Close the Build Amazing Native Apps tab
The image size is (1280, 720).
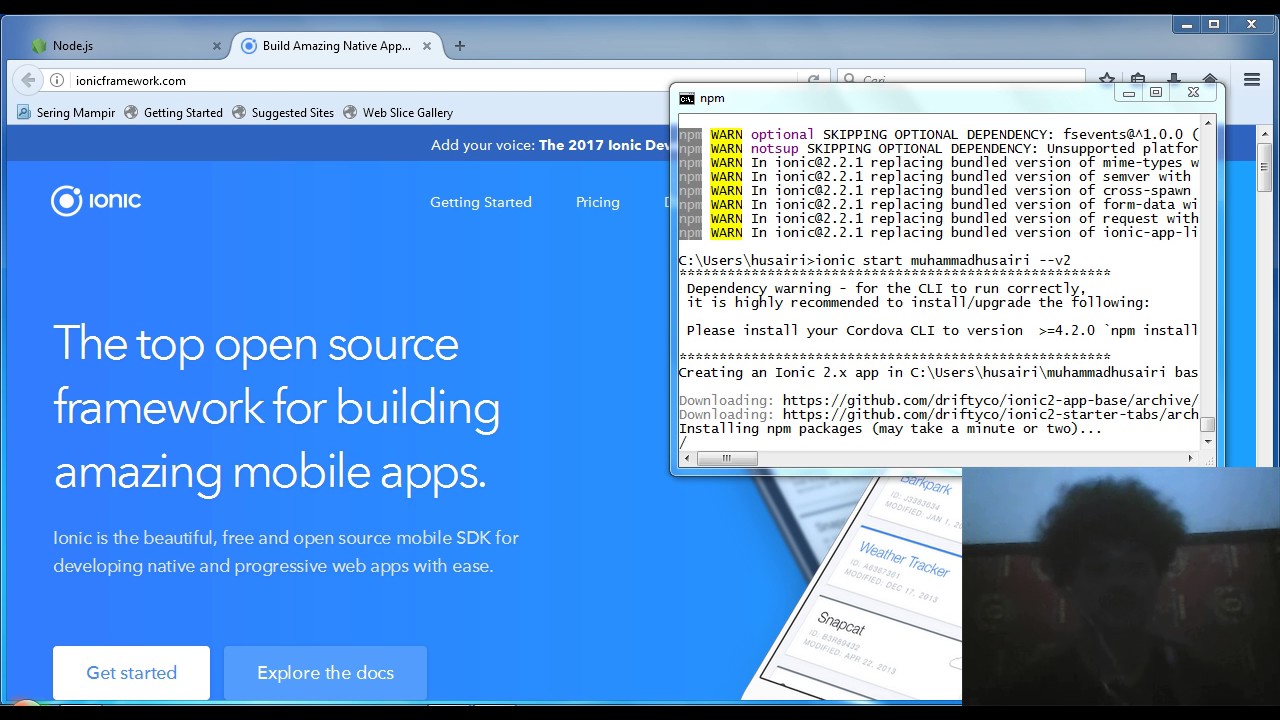pos(427,46)
